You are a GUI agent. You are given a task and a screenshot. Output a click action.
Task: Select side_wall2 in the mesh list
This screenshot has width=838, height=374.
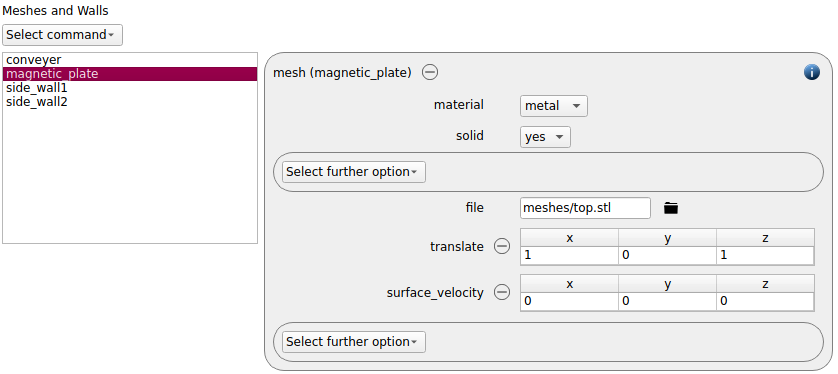(130, 102)
